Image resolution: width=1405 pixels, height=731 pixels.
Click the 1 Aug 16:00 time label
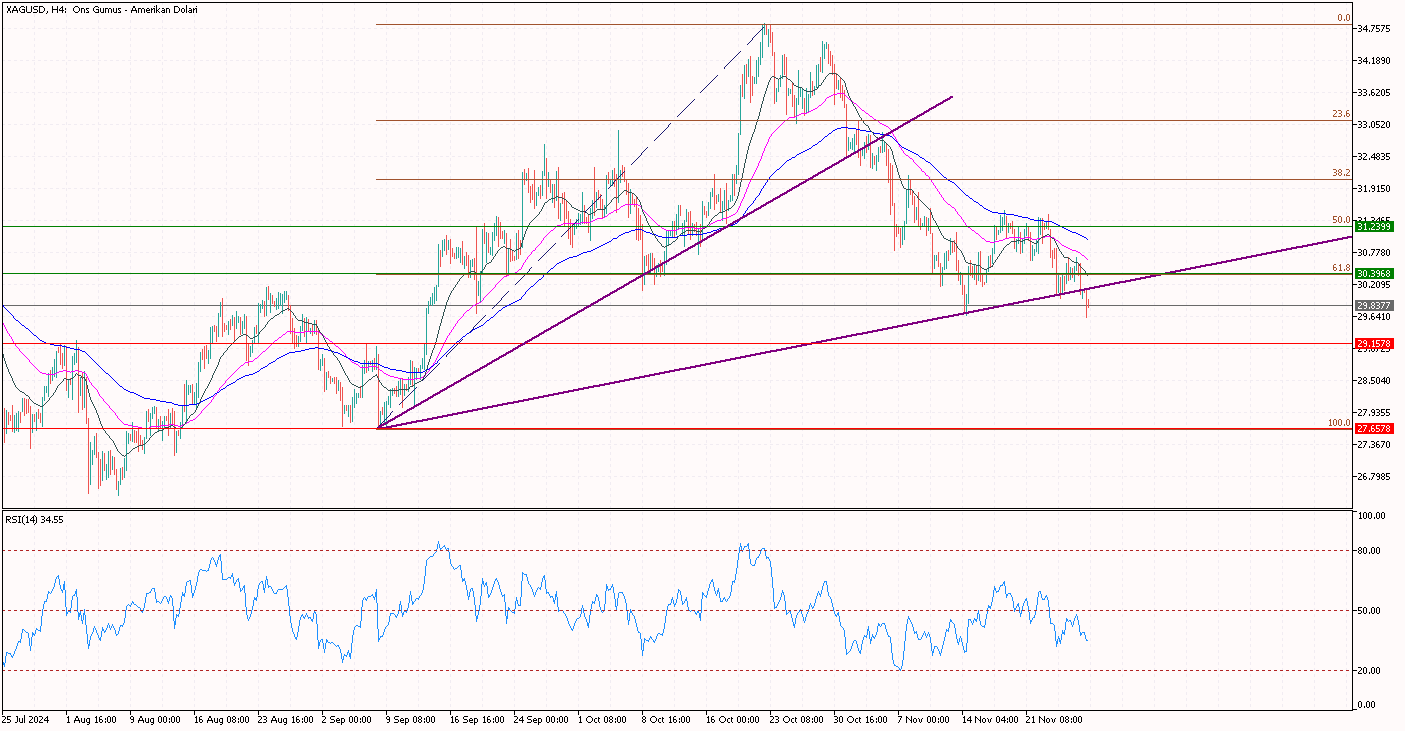pyautogui.click(x=91, y=720)
